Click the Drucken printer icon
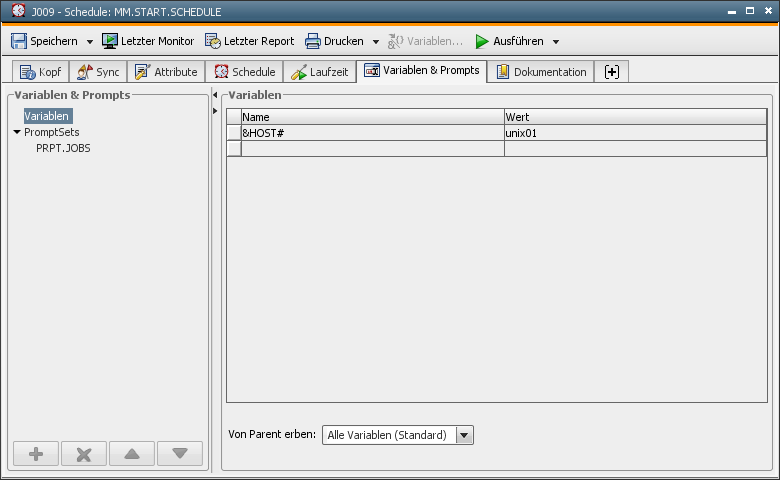 [312, 41]
